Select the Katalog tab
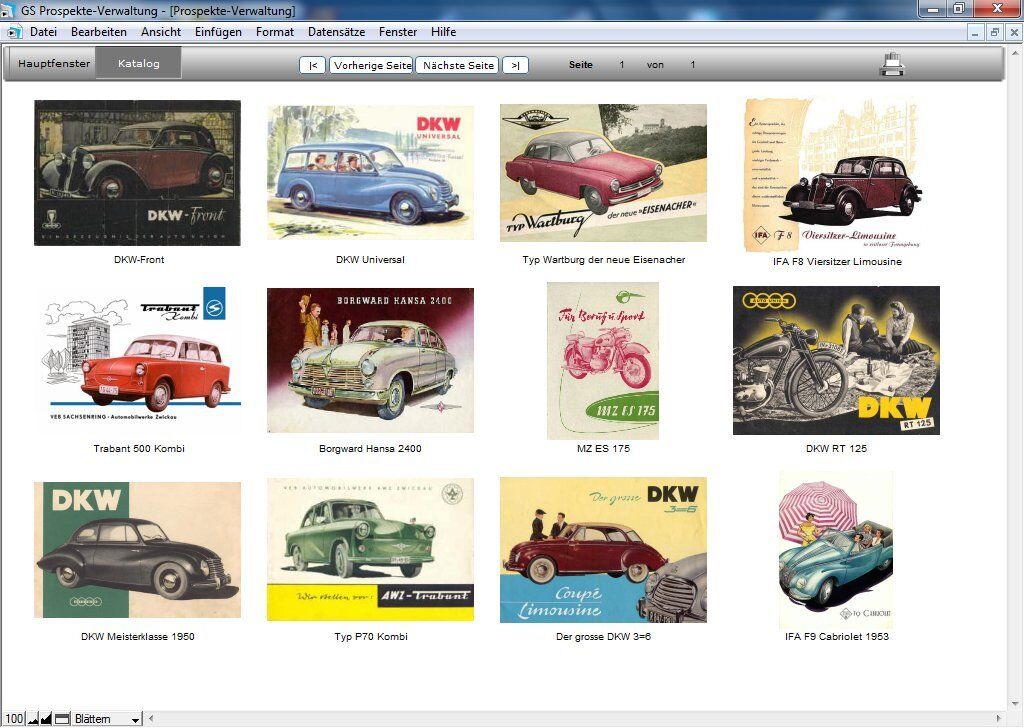 click(x=138, y=63)
